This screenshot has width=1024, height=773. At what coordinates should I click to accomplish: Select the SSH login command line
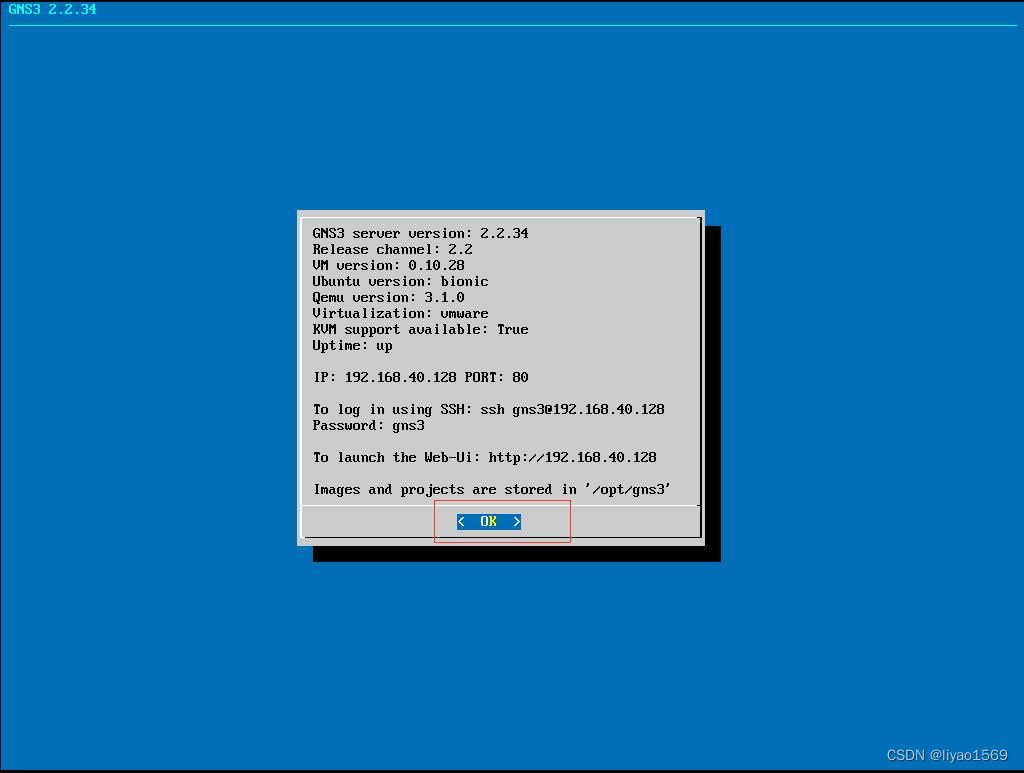coord(489,409)
